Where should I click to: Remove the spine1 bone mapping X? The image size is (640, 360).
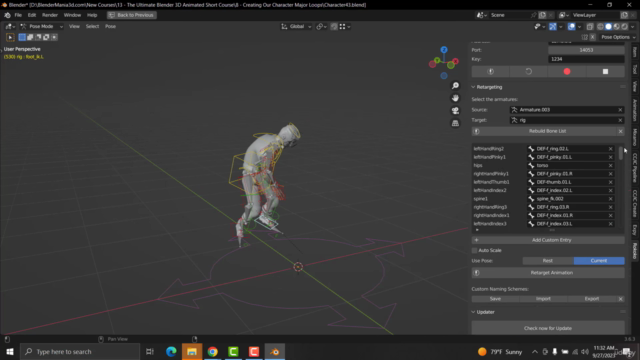[611, 199]
